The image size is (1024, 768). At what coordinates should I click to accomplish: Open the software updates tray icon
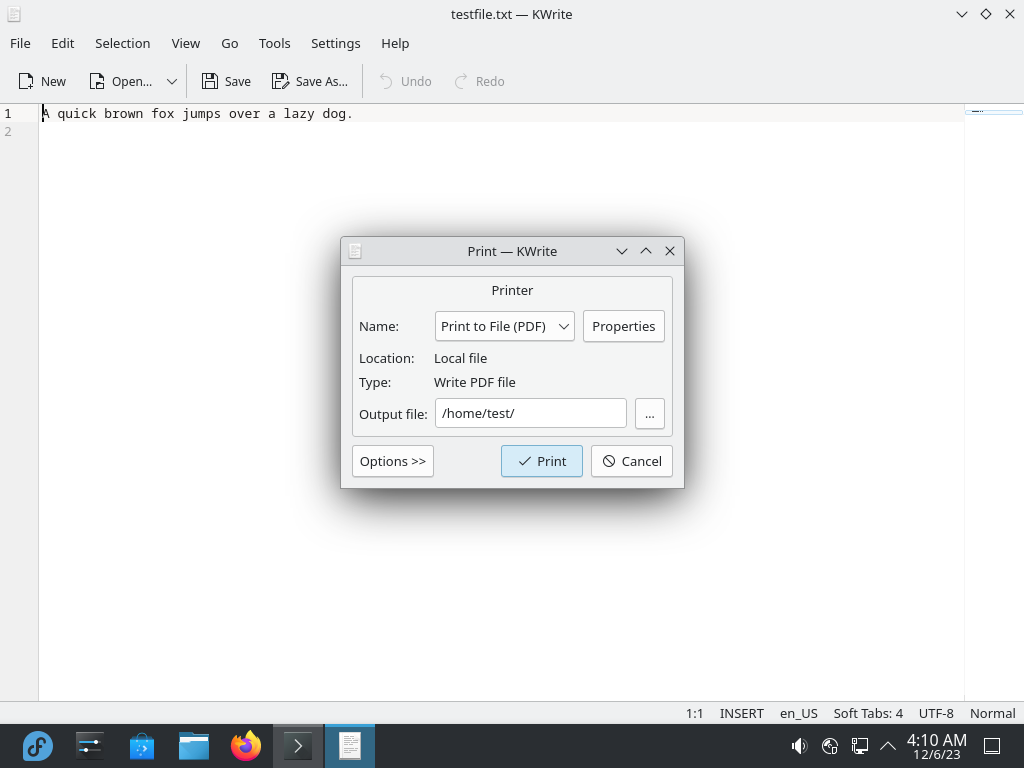(829, 746)
